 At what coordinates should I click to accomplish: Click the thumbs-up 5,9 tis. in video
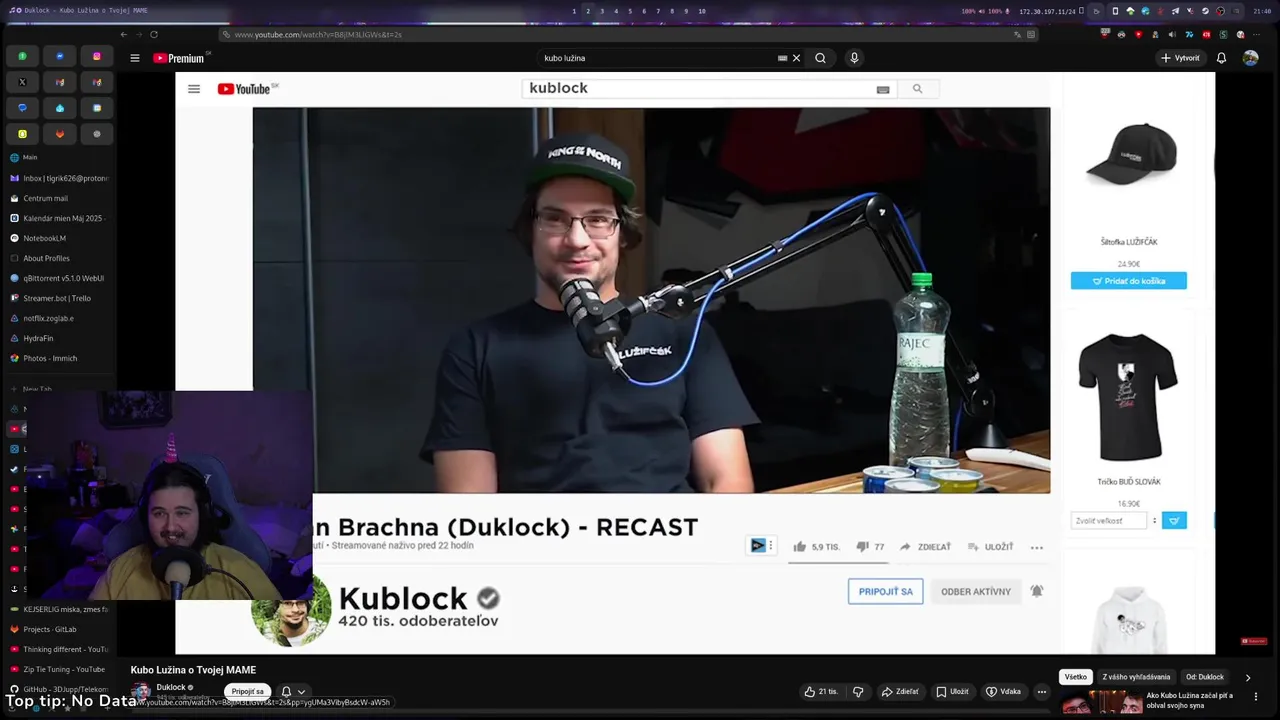tap(817, 547)
